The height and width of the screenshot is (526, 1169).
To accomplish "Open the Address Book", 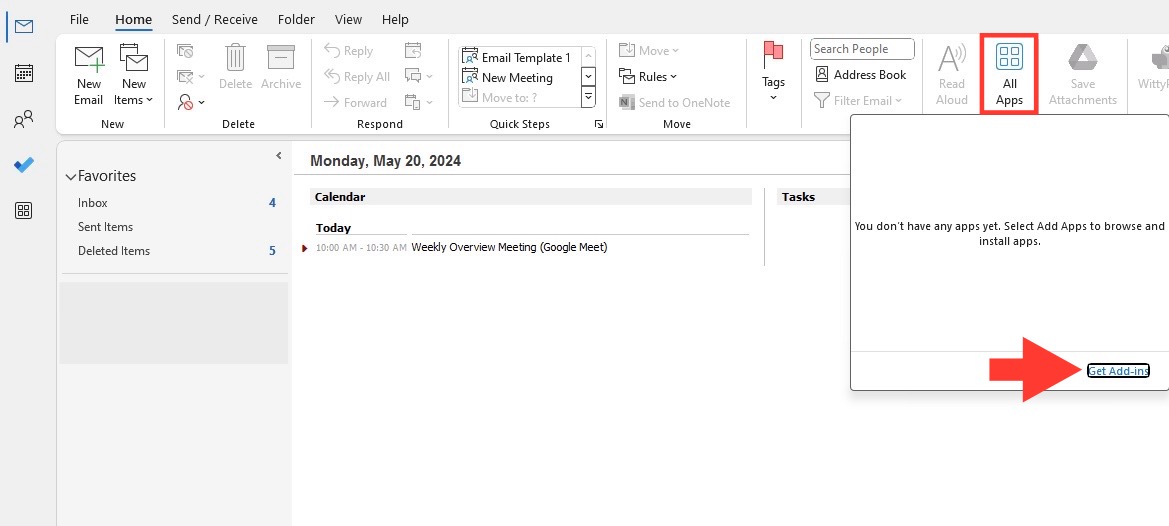I will (x=860, y=75).
